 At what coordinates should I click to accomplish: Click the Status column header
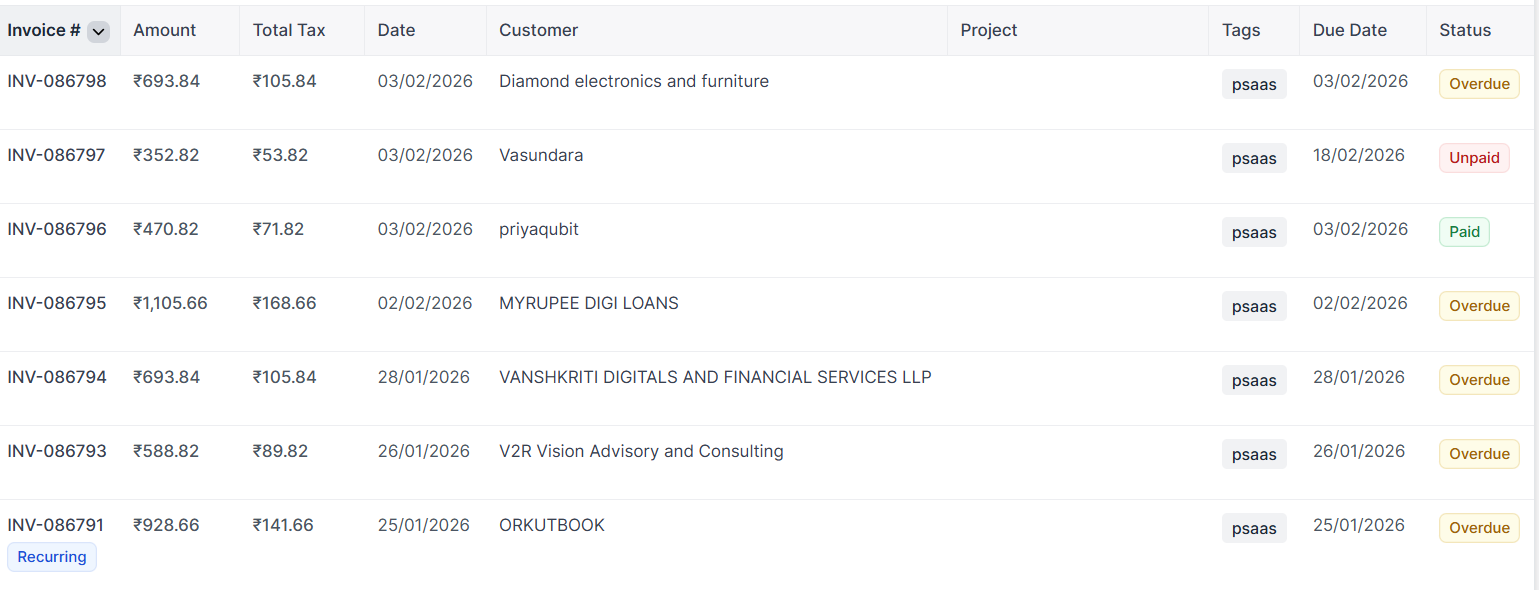pos(1465,30)
